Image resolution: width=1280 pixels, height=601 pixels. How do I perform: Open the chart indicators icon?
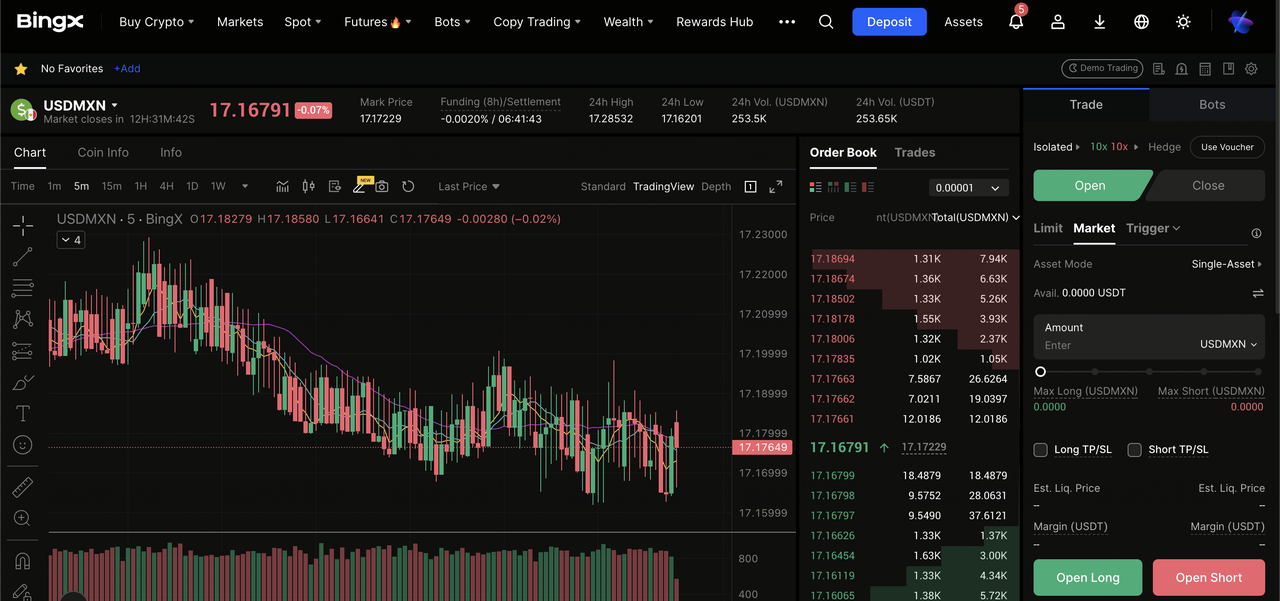coord(283,186)
